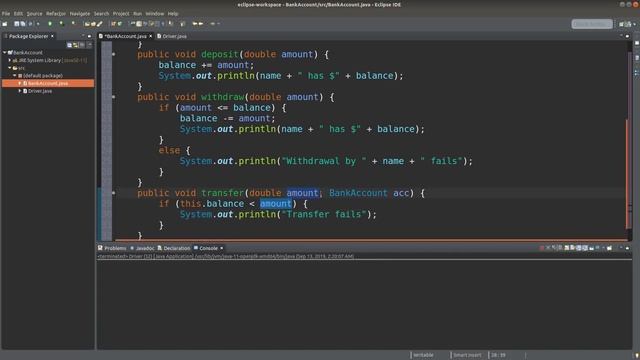Click Remove Launch X icon in console toolbar
This screenshot has width=640, height=360.
click(548, 248)
